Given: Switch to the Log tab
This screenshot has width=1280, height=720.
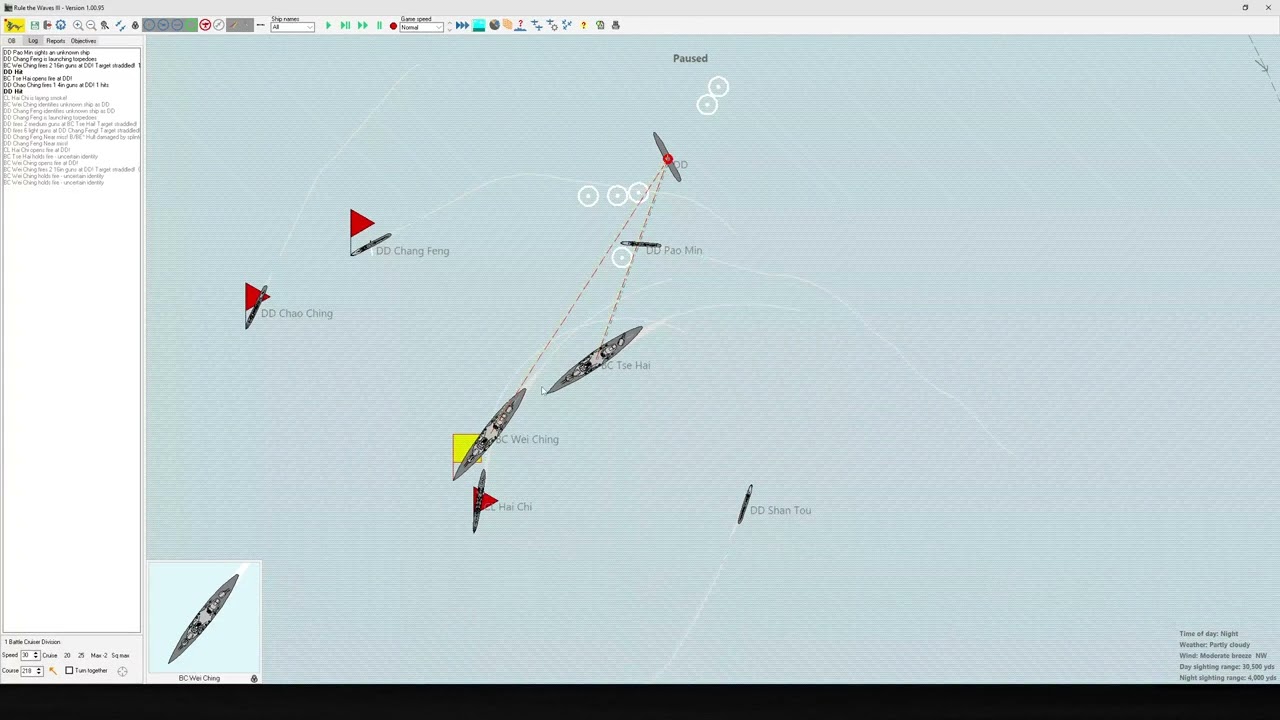Looking at the screenshot, I should [33, 41].
